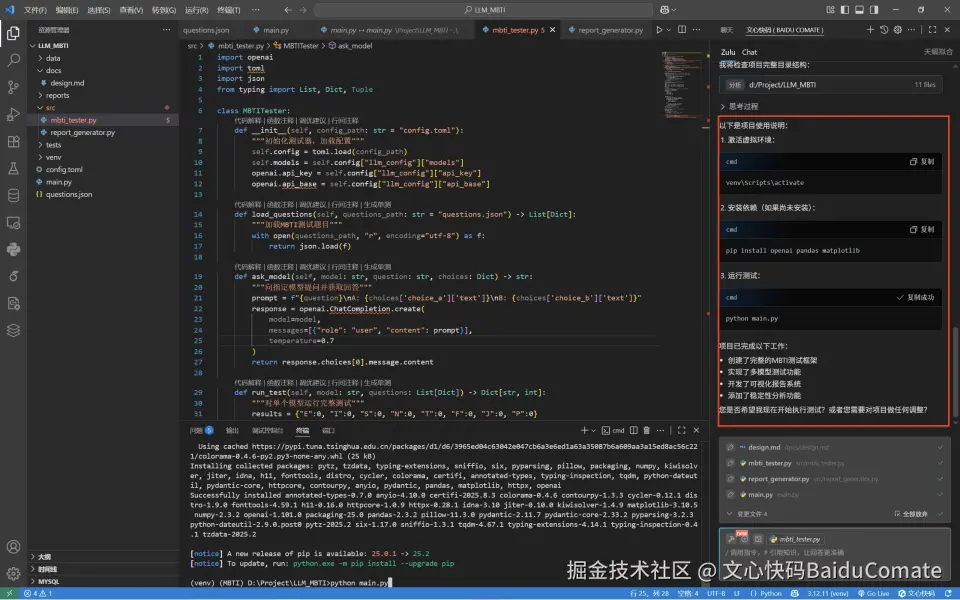The image size is (960, 600).
Task: Open the Source Control view
Action: (14, 87)
